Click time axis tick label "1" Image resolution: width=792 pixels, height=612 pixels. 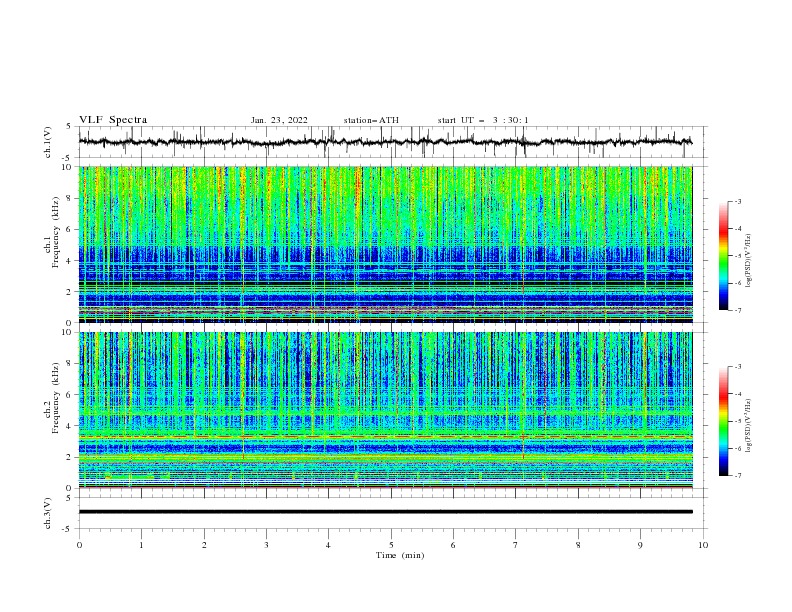(x=141, y=545)
